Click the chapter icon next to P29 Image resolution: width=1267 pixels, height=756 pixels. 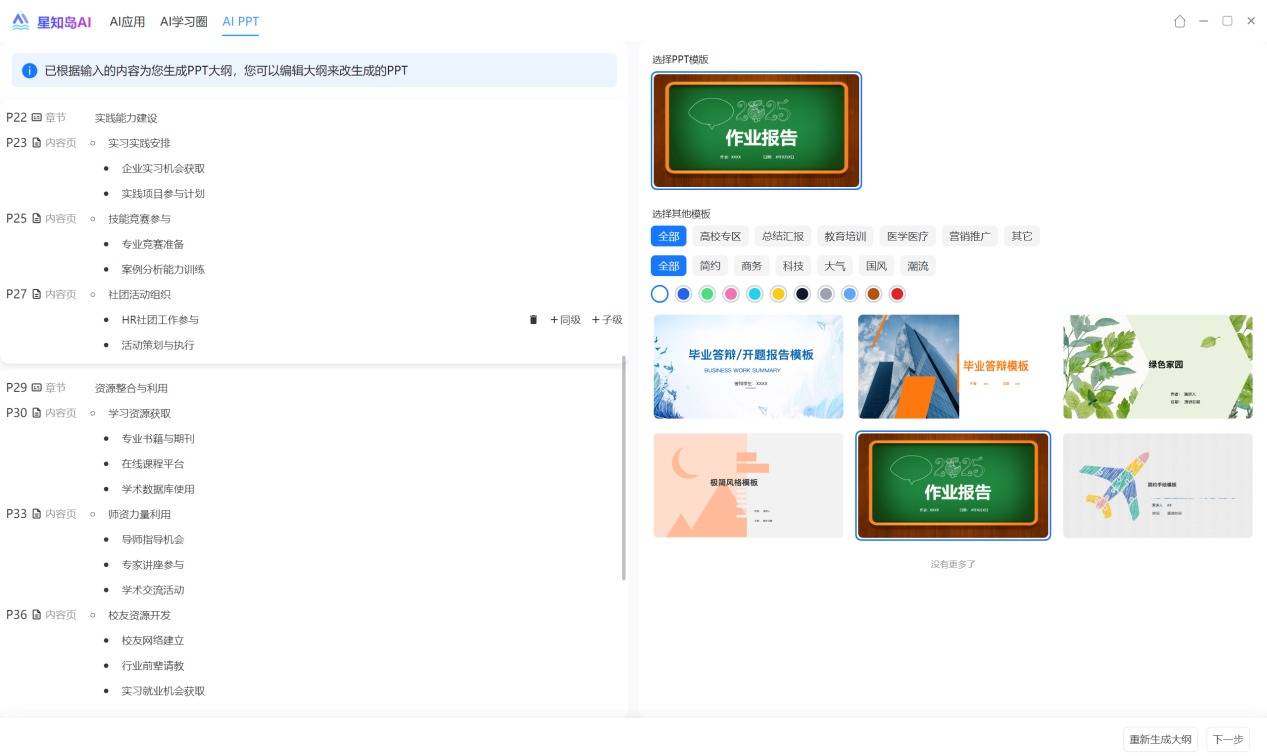(37, 388)
